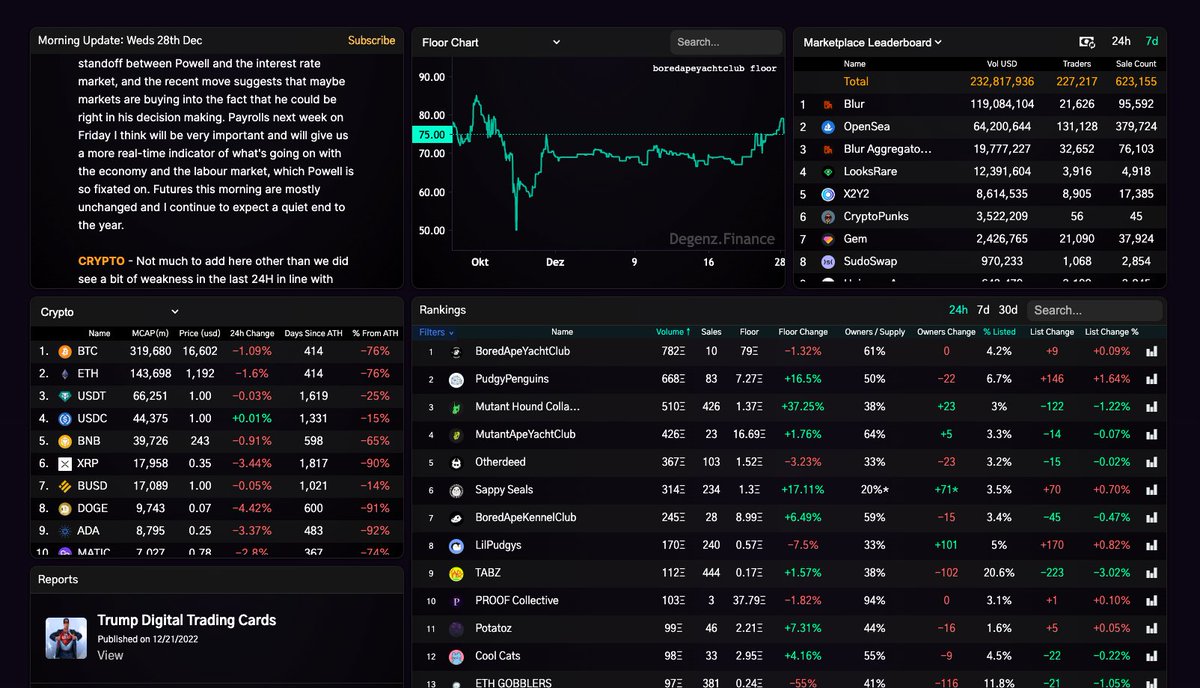Sort rankings by % Listed column
The width and height of the screenshot is (1200, 688).
[999, 332]
